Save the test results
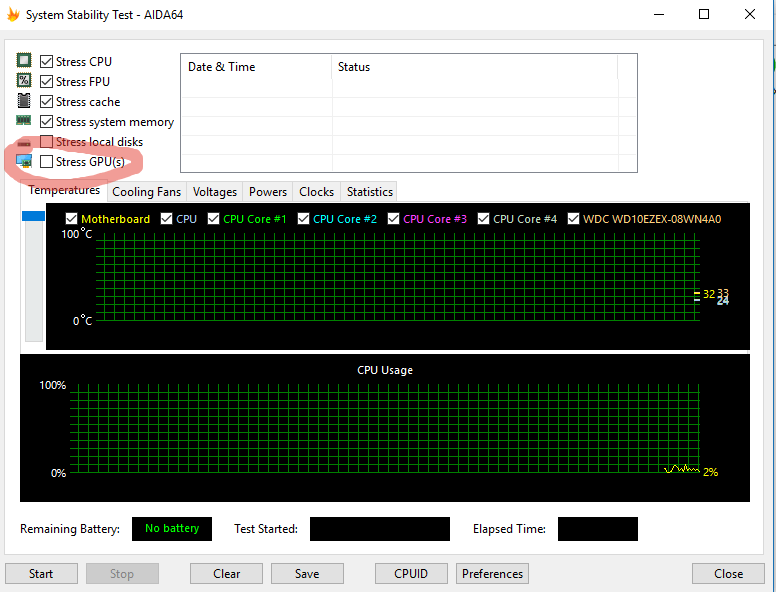The height and width of the screenshot is (592, 776). point(307,574)
